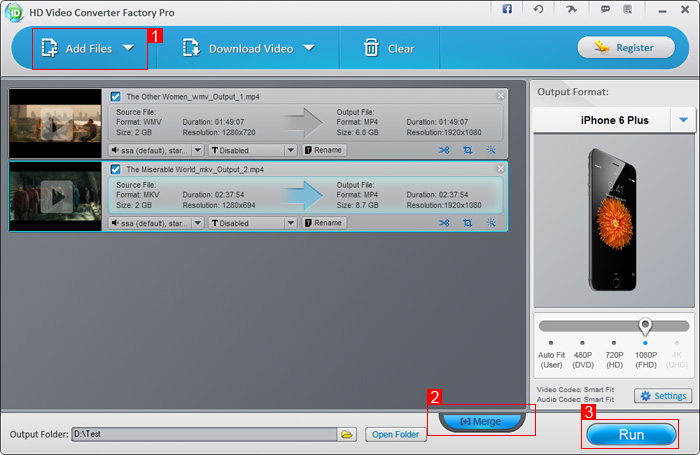
Task: Open the feedback chat bubble icon
Action: (x=605, y=9)
